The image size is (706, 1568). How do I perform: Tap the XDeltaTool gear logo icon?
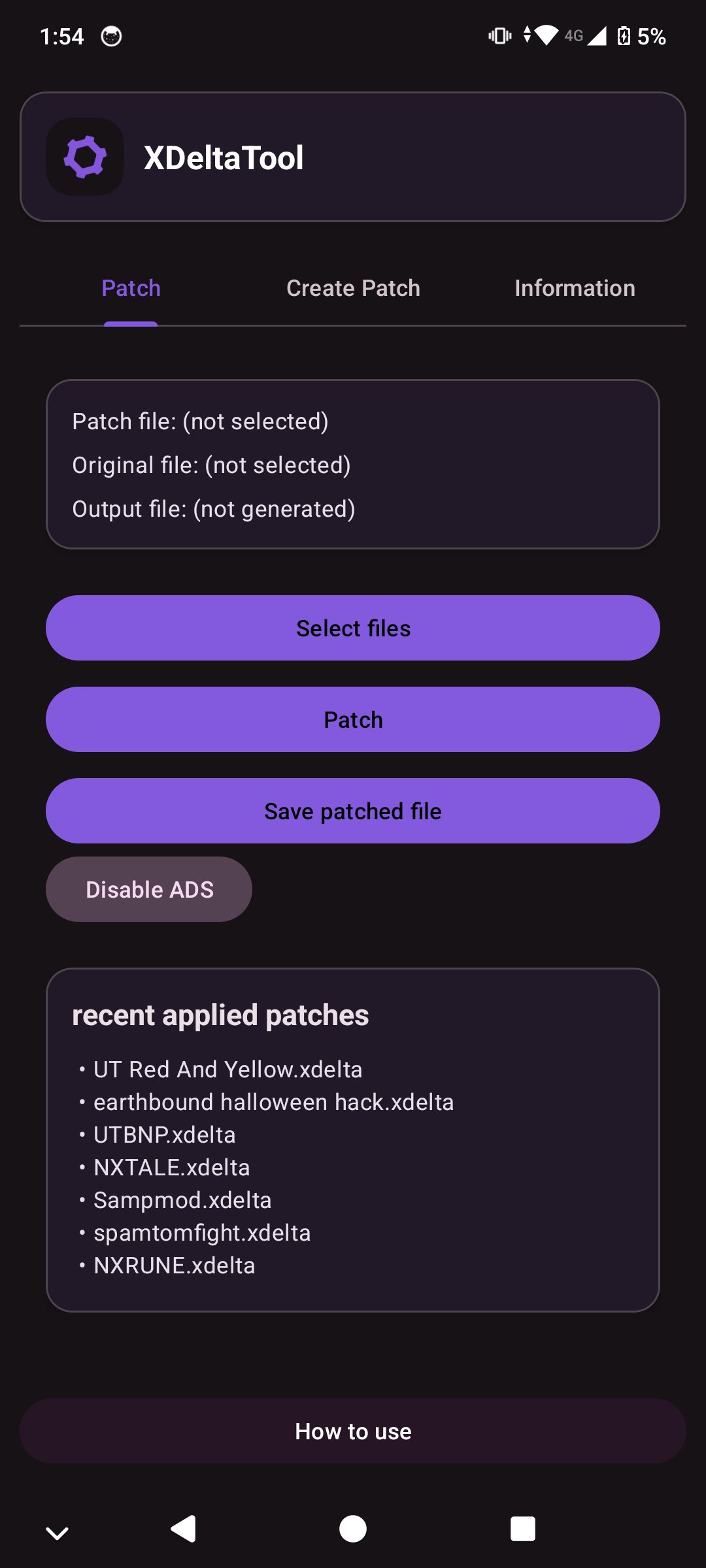pos(85,157)
